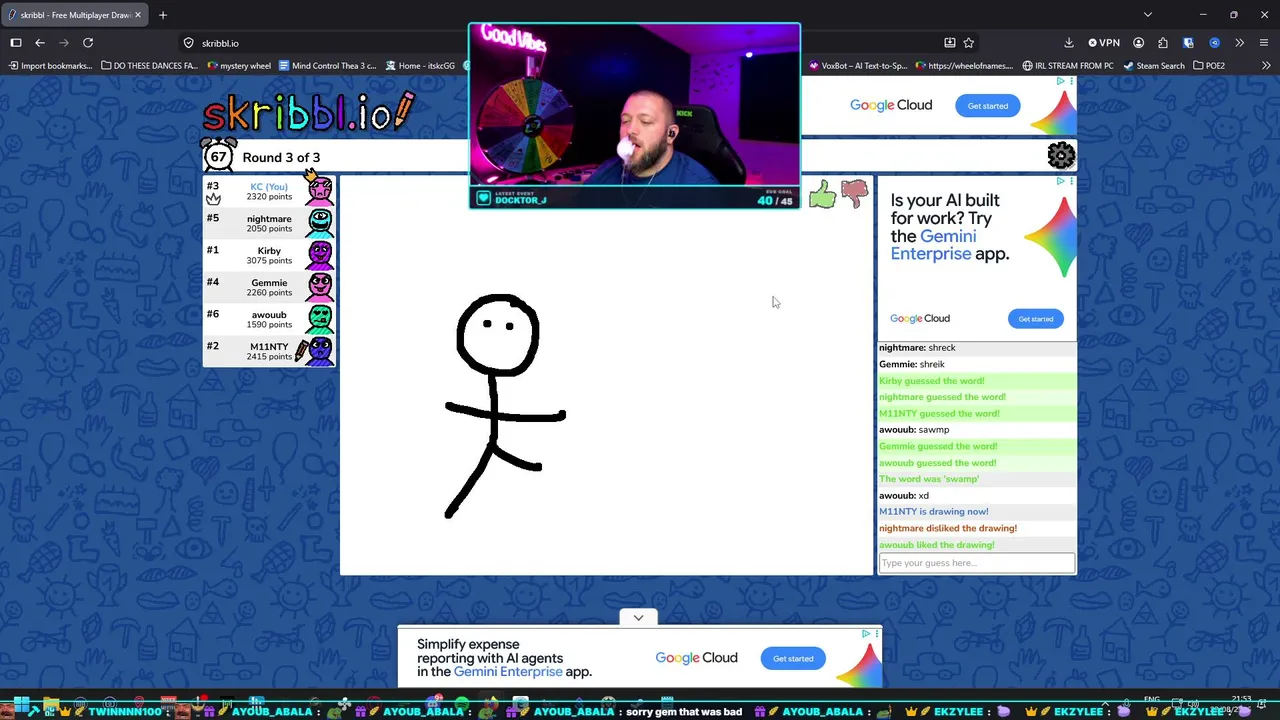1280x720 pixels.
Task: Open wheelofnames bookmark
Action: [x=964, y=66]
